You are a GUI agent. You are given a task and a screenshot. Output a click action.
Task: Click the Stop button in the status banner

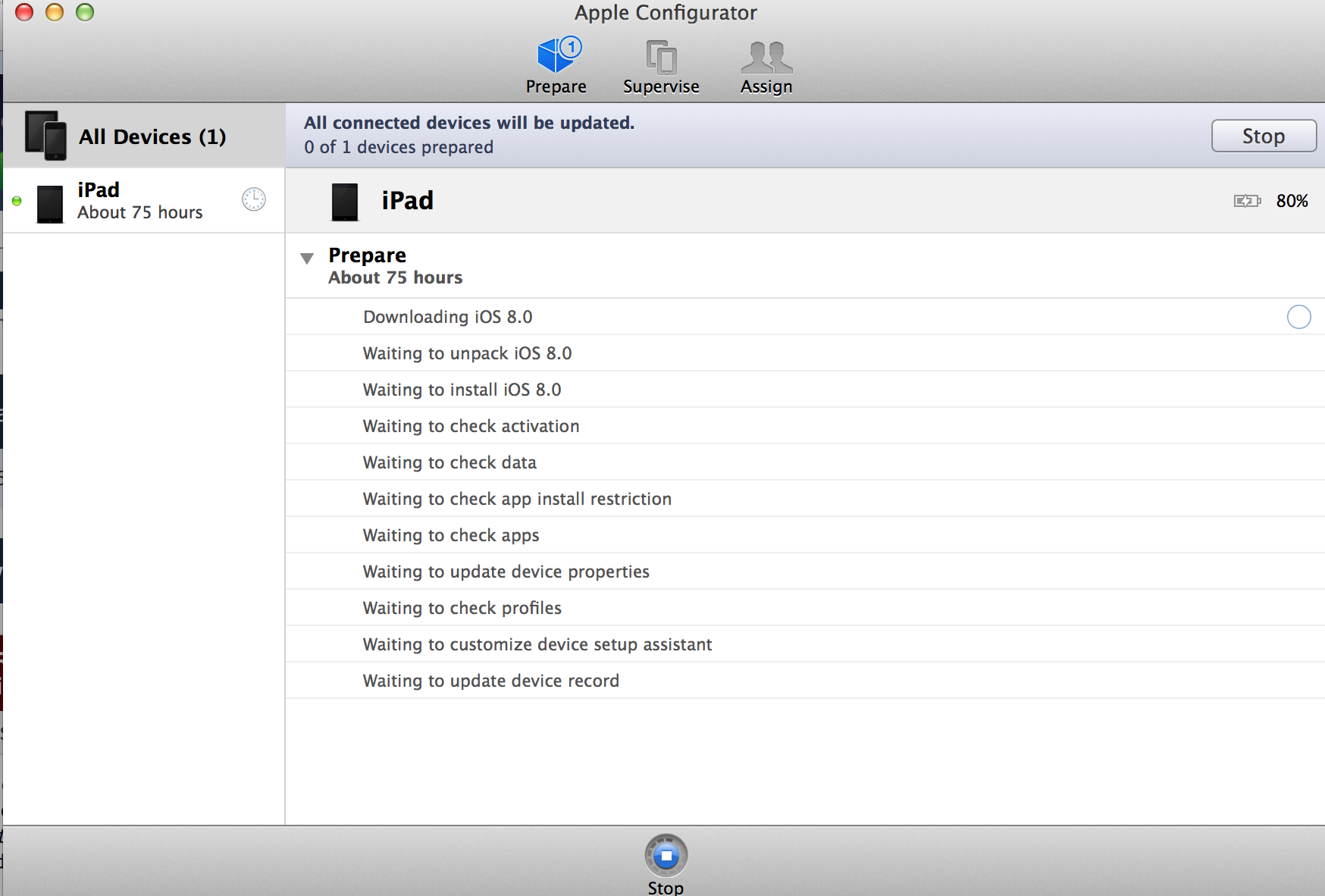pos(1264,136)
